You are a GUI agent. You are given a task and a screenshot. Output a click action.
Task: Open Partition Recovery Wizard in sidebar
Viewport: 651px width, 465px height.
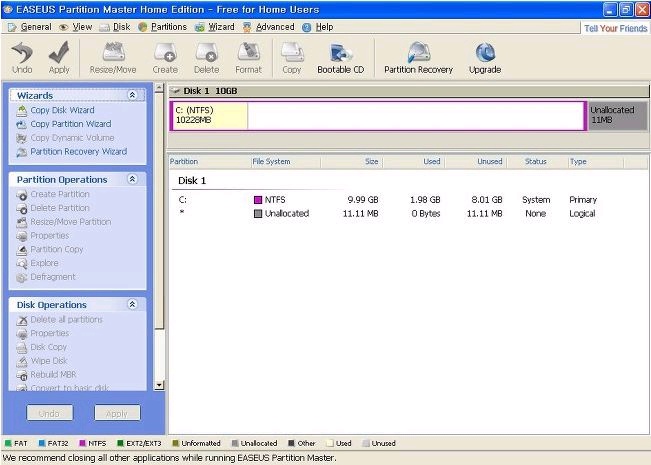(x=78, y=152)
